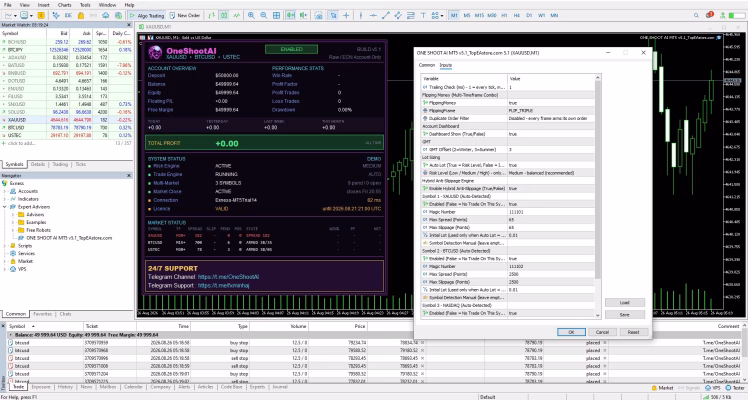Click the New Order toolbar button
Viewport: 748px width, 400px height.
point(185,15)
